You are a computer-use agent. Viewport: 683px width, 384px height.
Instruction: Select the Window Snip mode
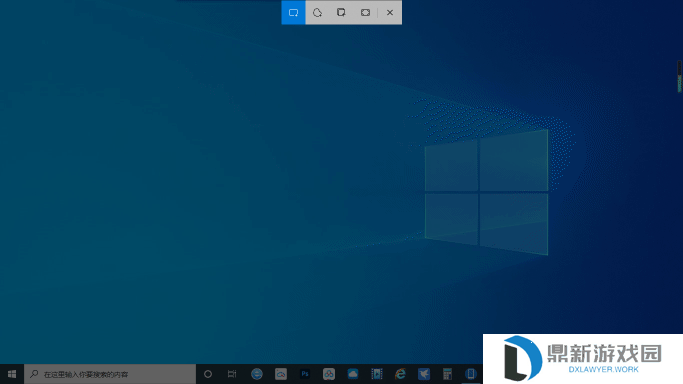[x=341, y=13]
